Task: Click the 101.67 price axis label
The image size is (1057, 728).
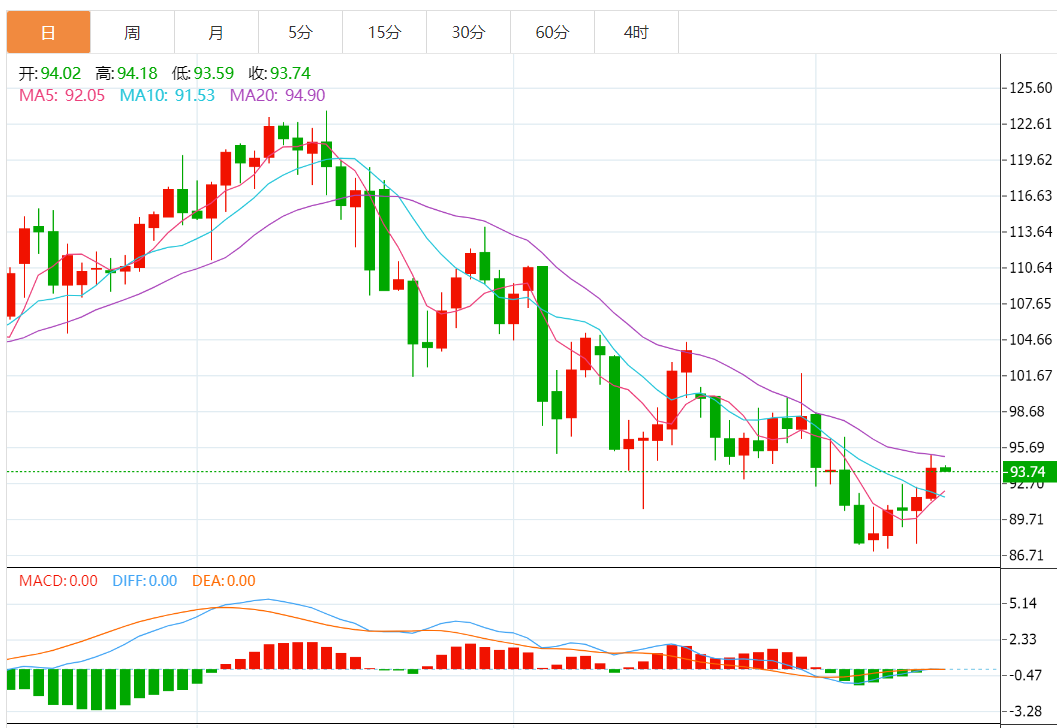Action: coord(1031,375)
